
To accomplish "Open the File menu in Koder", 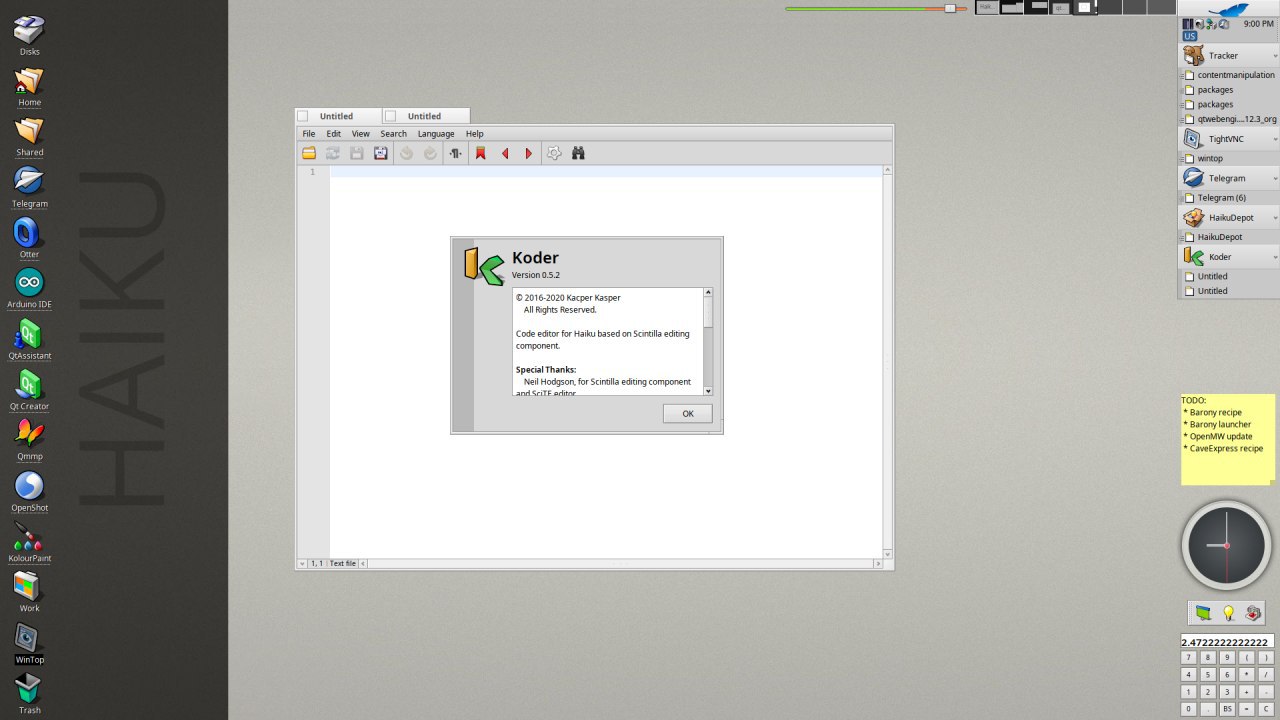I will [x=309, y=133].
